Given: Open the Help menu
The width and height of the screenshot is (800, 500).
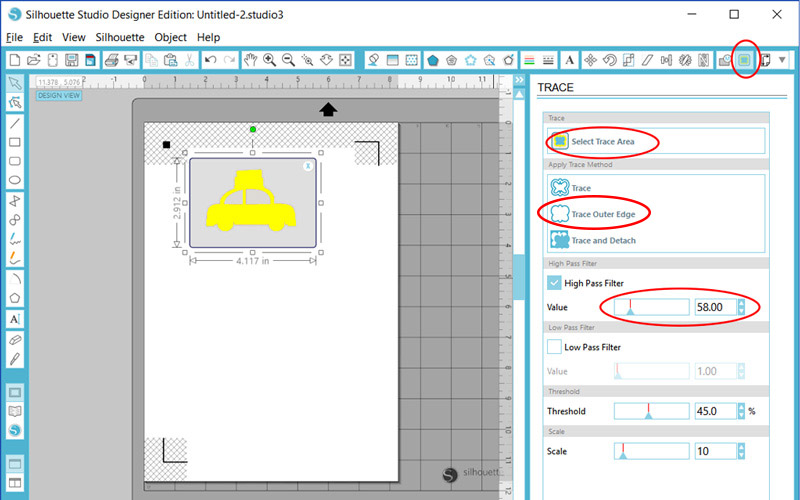Looking at the screenshot, I should click(208, 37).
